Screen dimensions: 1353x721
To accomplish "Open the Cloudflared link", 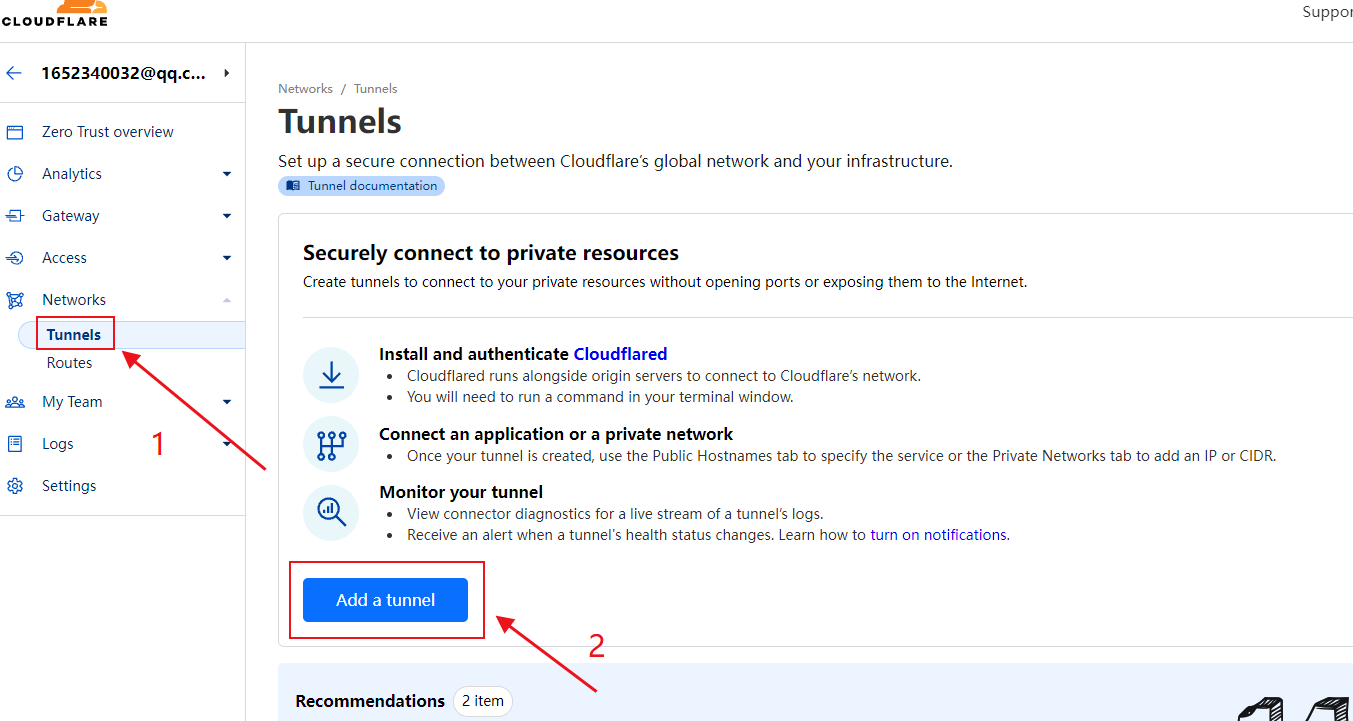I will pyautogui.click(x=620, y=354).
